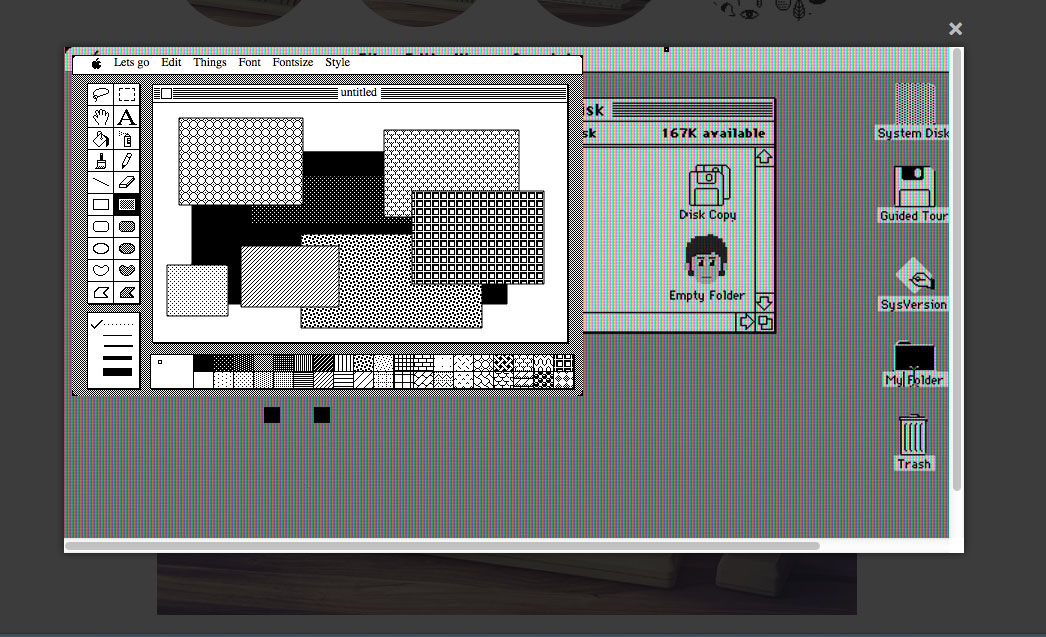Select the straight Line tool
Viewport: 1046px width, 637px height.
point(101,182)
